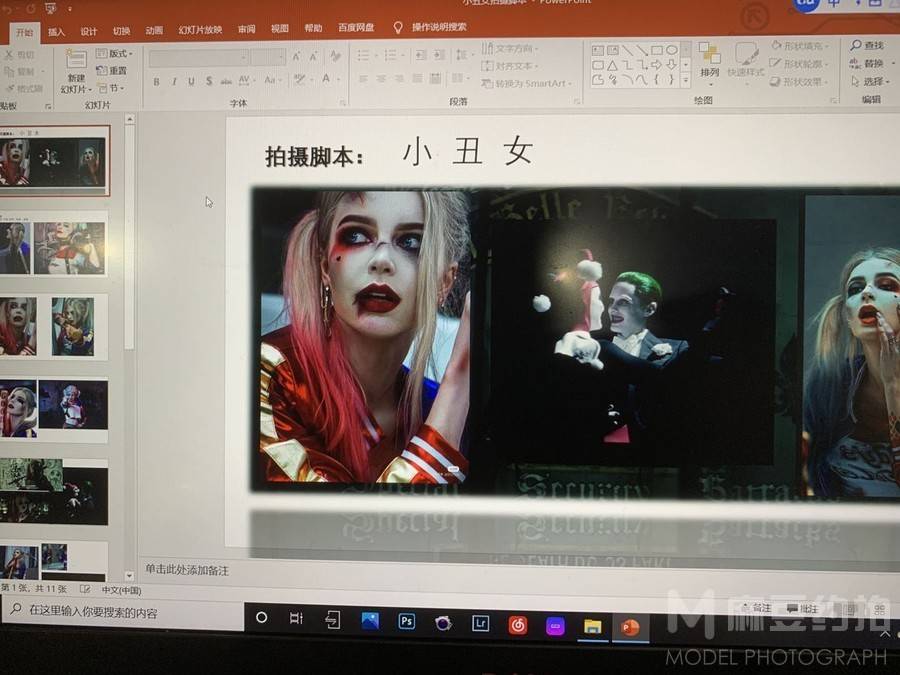Screen dimensions: 900x675
Task: Open the Font size combo box
Action: tap(268, 57)
